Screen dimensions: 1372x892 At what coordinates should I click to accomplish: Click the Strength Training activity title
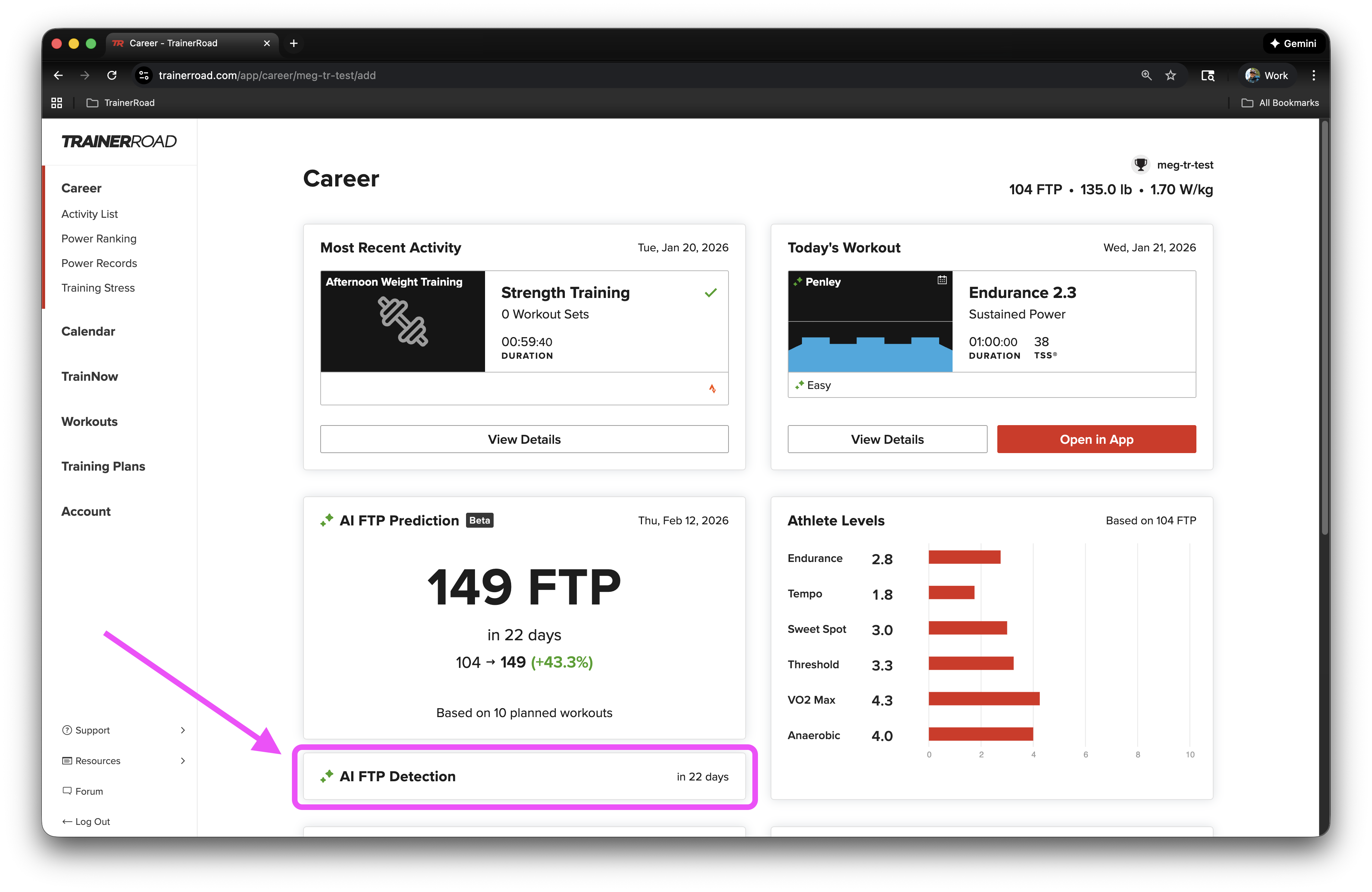[566, 292]
